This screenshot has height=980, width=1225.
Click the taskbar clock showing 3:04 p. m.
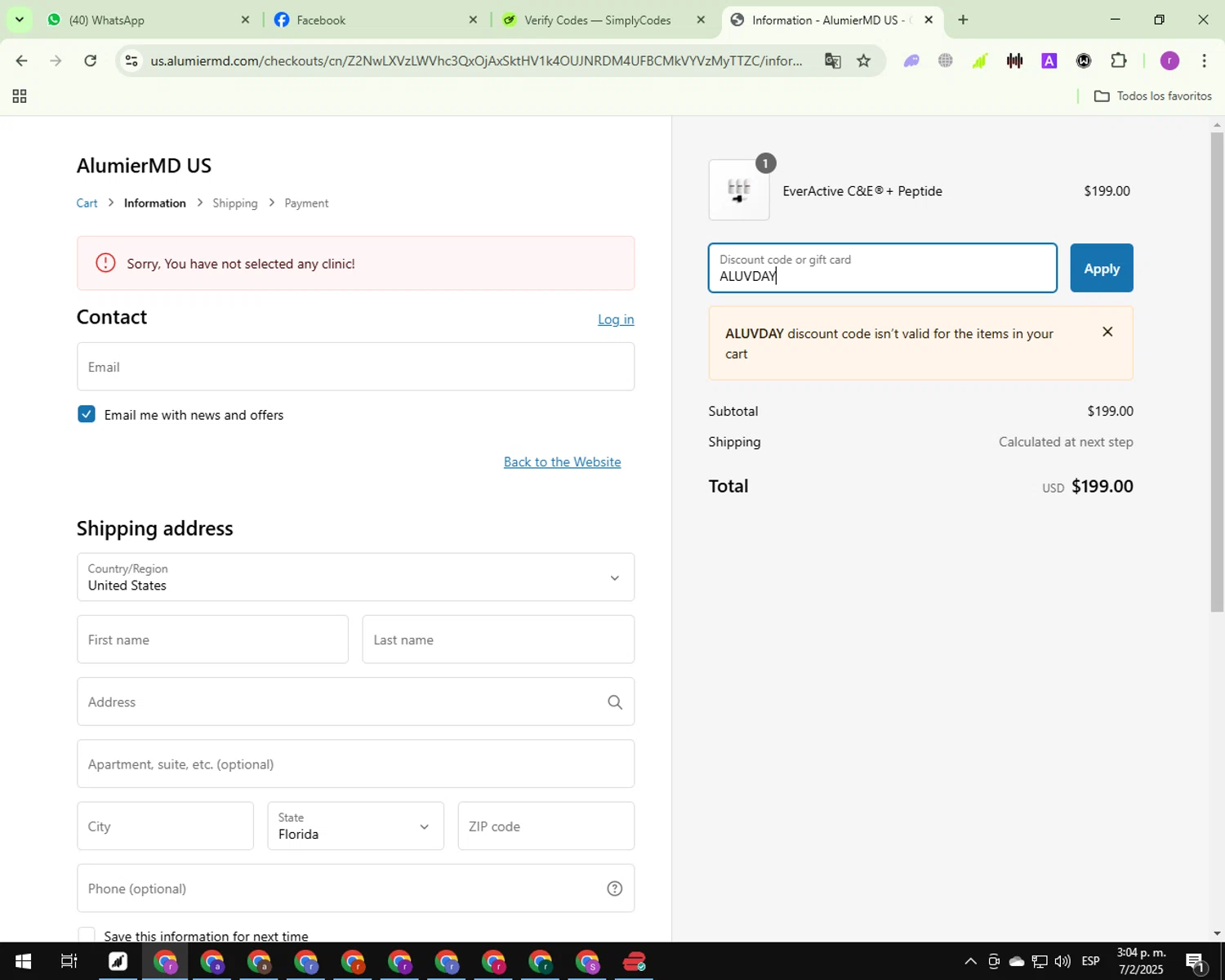[x=1141, y=961]
